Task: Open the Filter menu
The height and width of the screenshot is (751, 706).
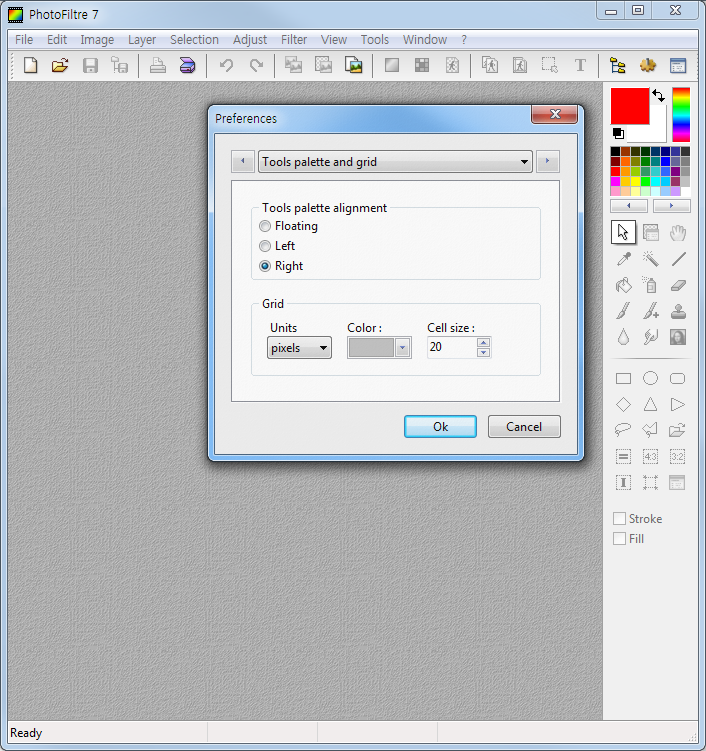Action: [x=294, y=40]
